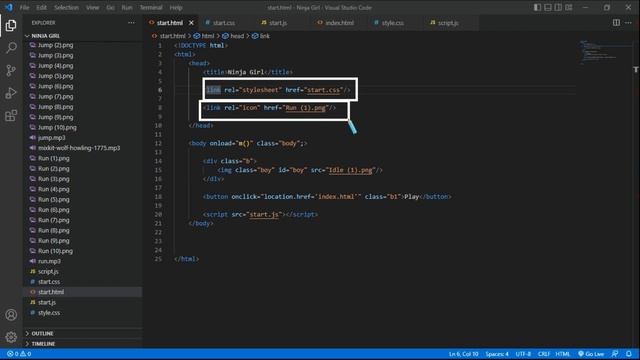Open editor more actions ellipsis
The width and height of the screenshot is (640, 360).
coord(628,23)
